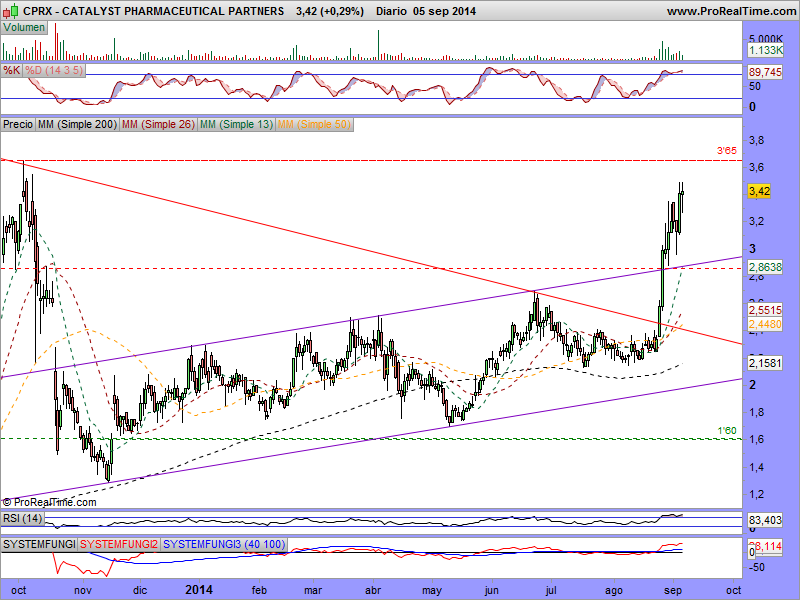Click the 5.000K volume axis value
This screenshot has height=600, width=800.
tap(766, 39)
